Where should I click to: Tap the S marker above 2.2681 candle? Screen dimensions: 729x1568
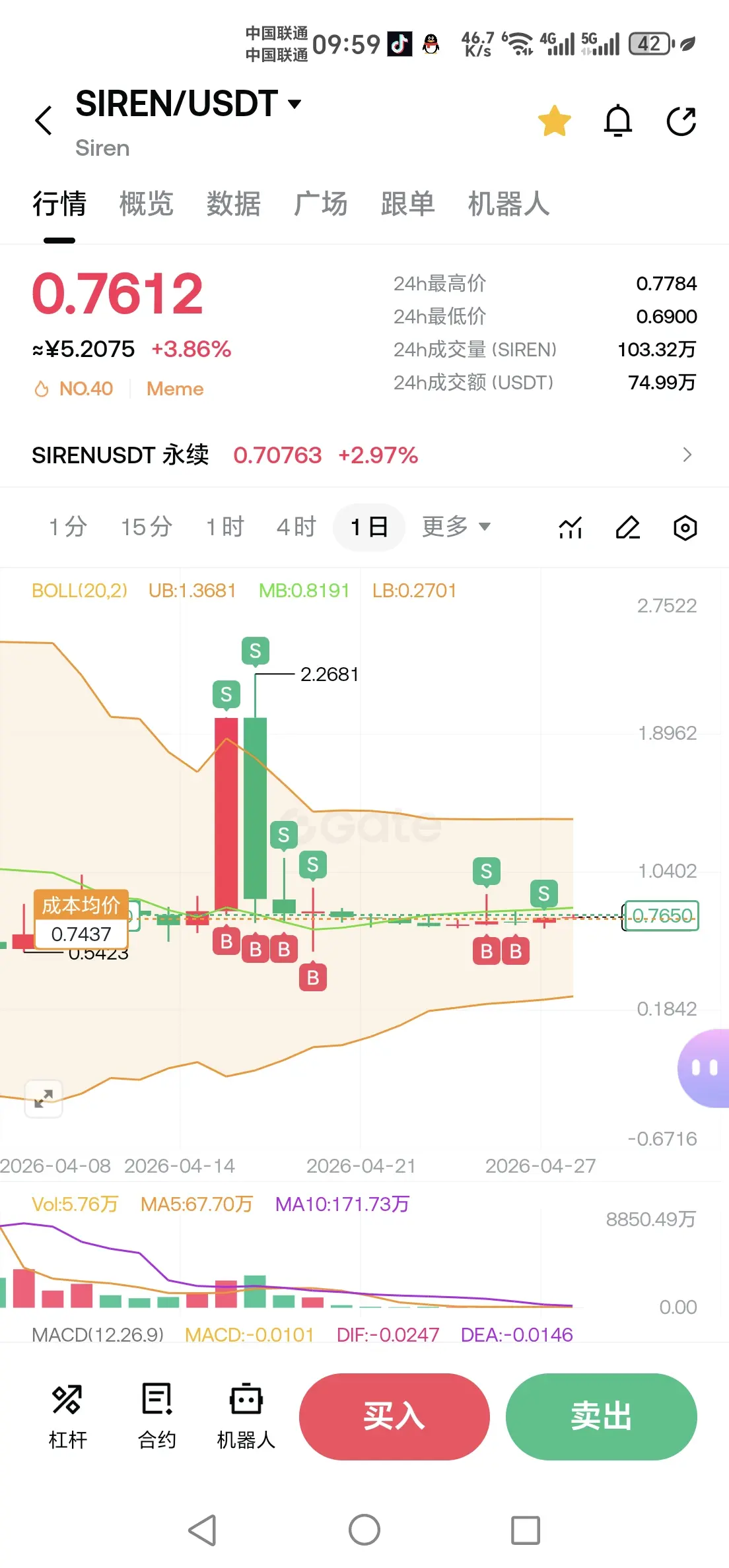256,651
